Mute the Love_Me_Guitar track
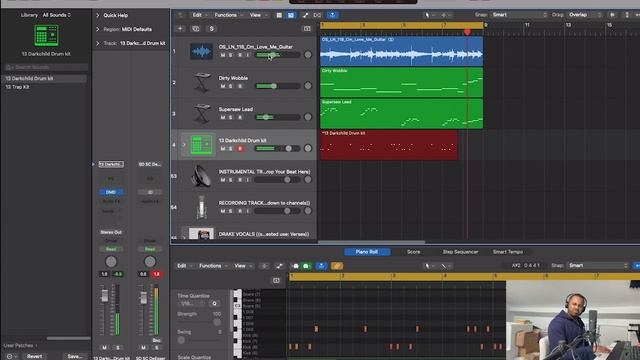Viewport: 640px width, 360px height. (223, 55)
